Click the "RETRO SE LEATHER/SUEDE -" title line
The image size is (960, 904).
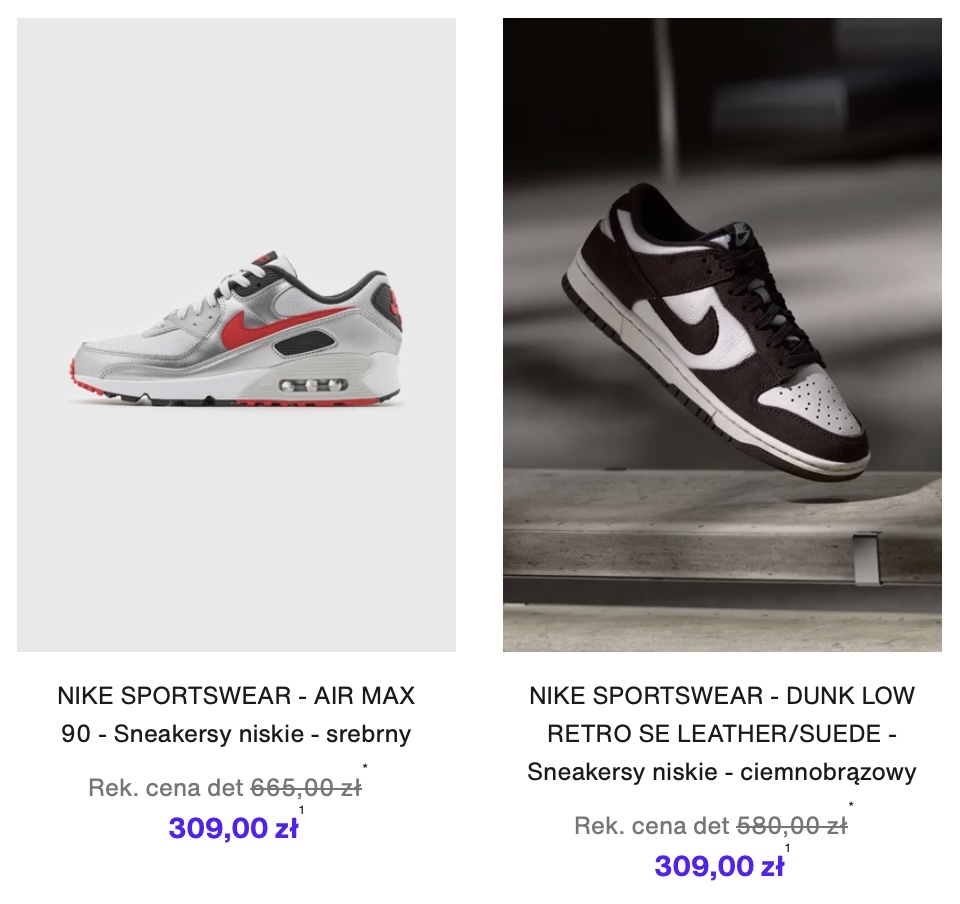tap(722, 735)
